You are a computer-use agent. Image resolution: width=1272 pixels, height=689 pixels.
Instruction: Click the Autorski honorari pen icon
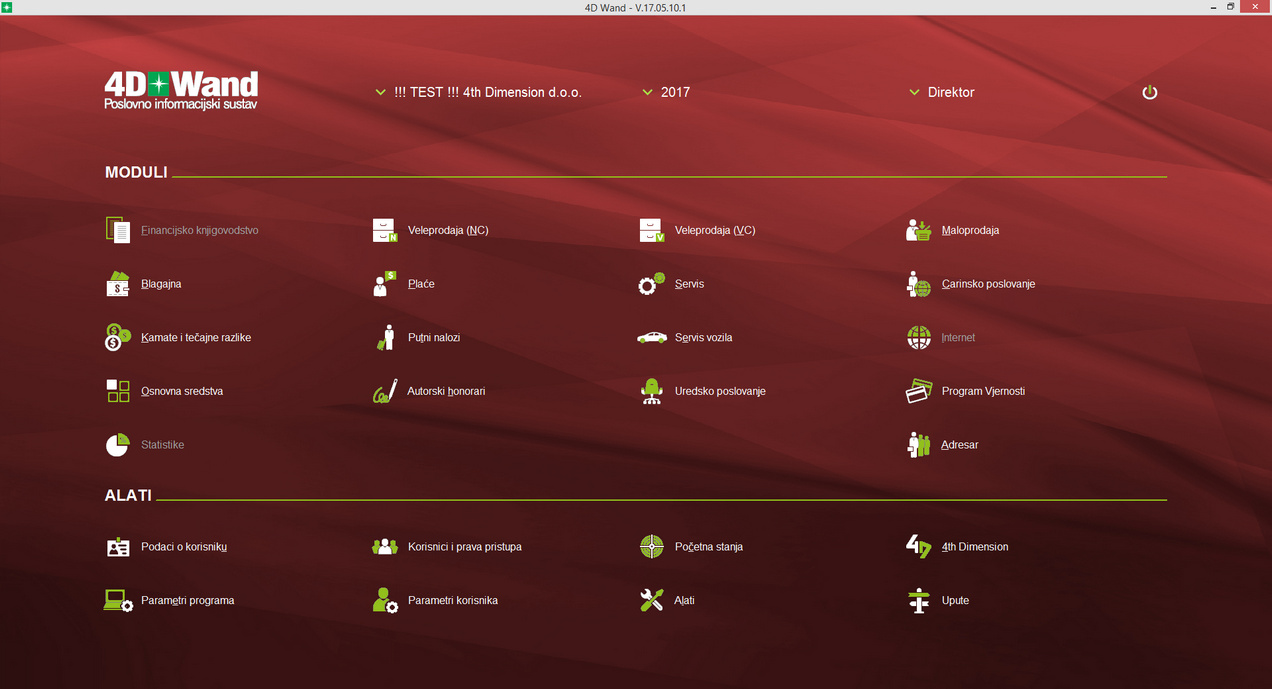[x=385, y=391]
